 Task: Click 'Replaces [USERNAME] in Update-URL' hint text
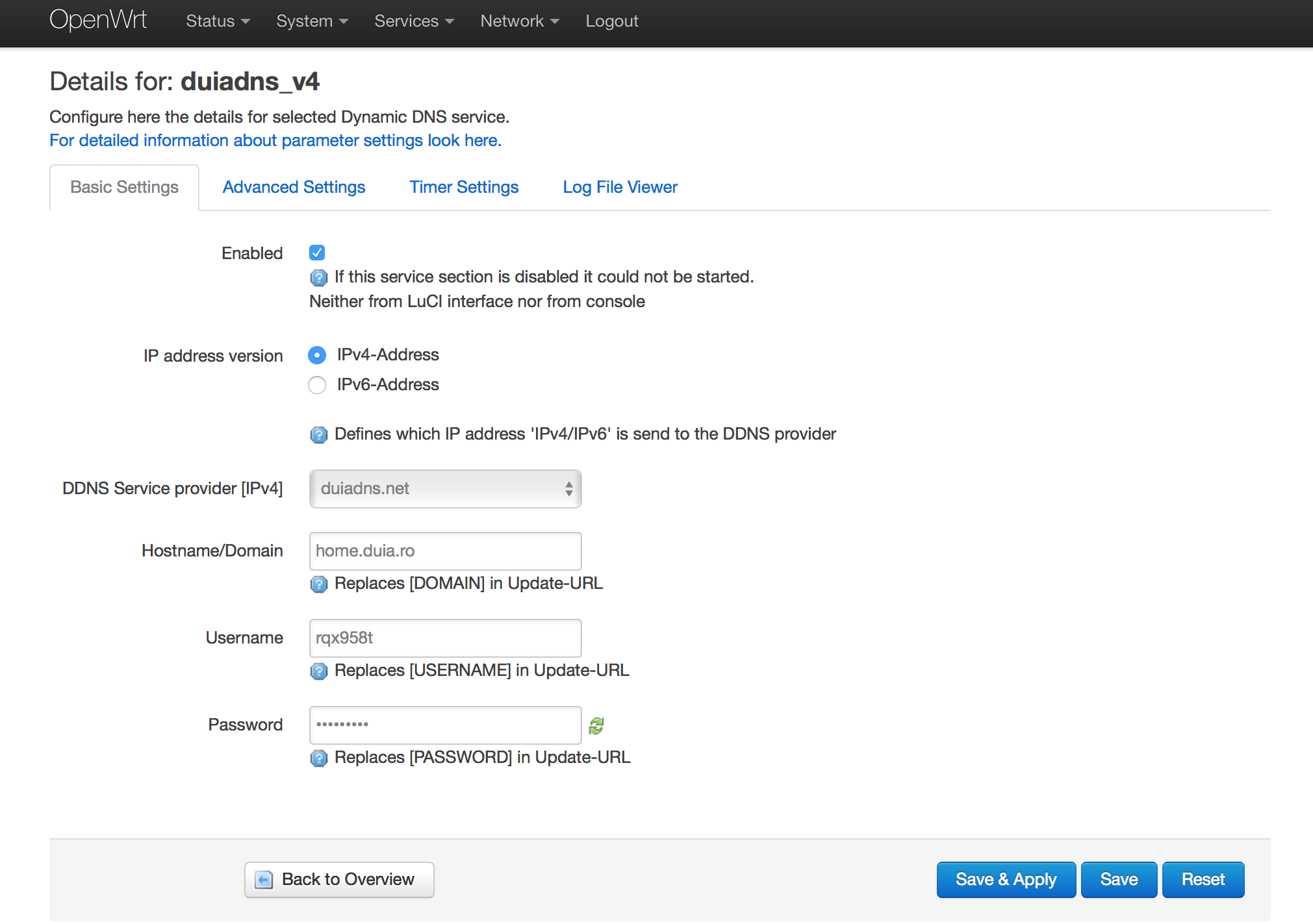pos(481,670)
